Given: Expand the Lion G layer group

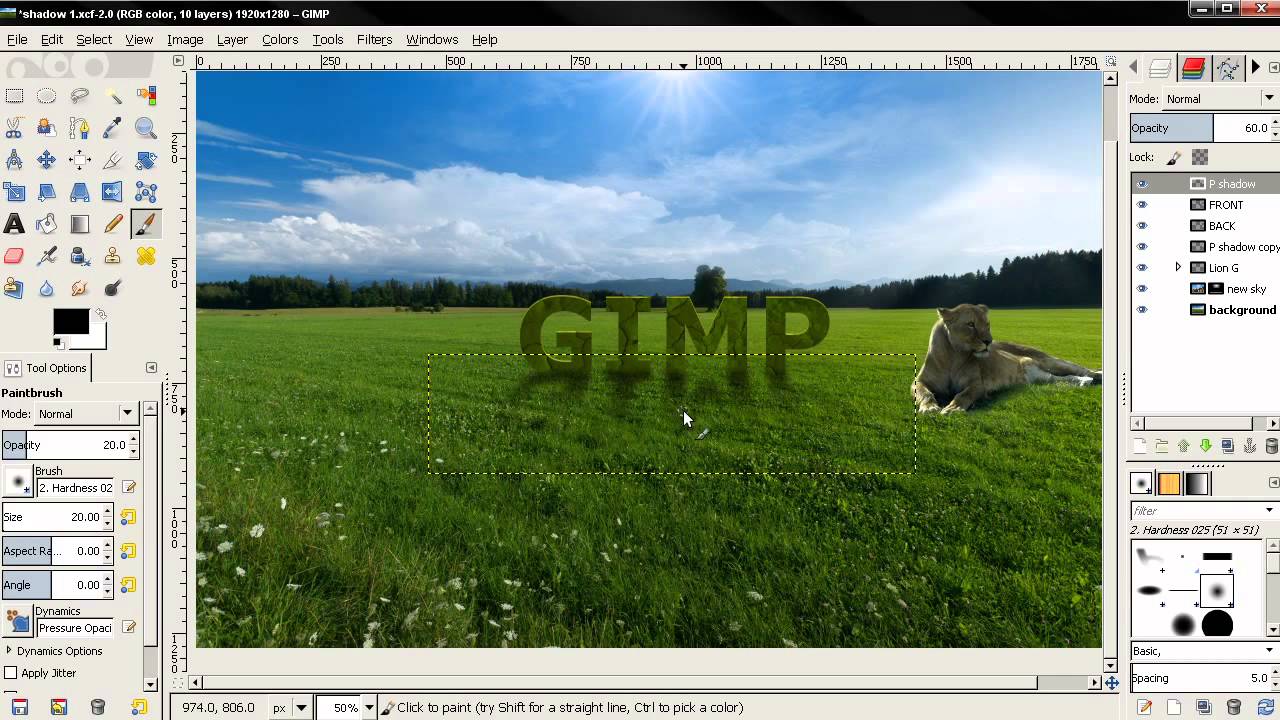Looking at the screenshot, I should [x=1178, y=268].
